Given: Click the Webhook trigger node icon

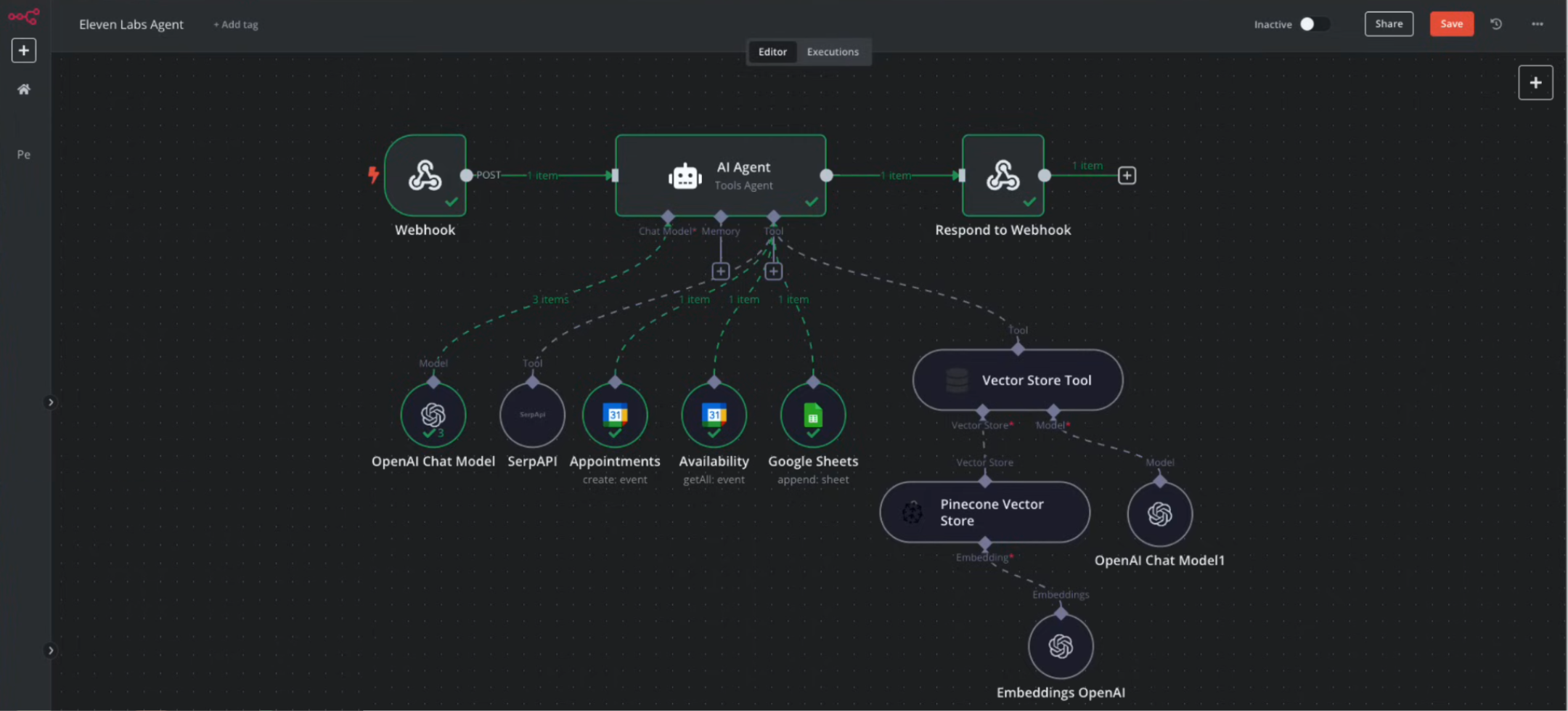Looking at the screenshot, I should point(425,175).
